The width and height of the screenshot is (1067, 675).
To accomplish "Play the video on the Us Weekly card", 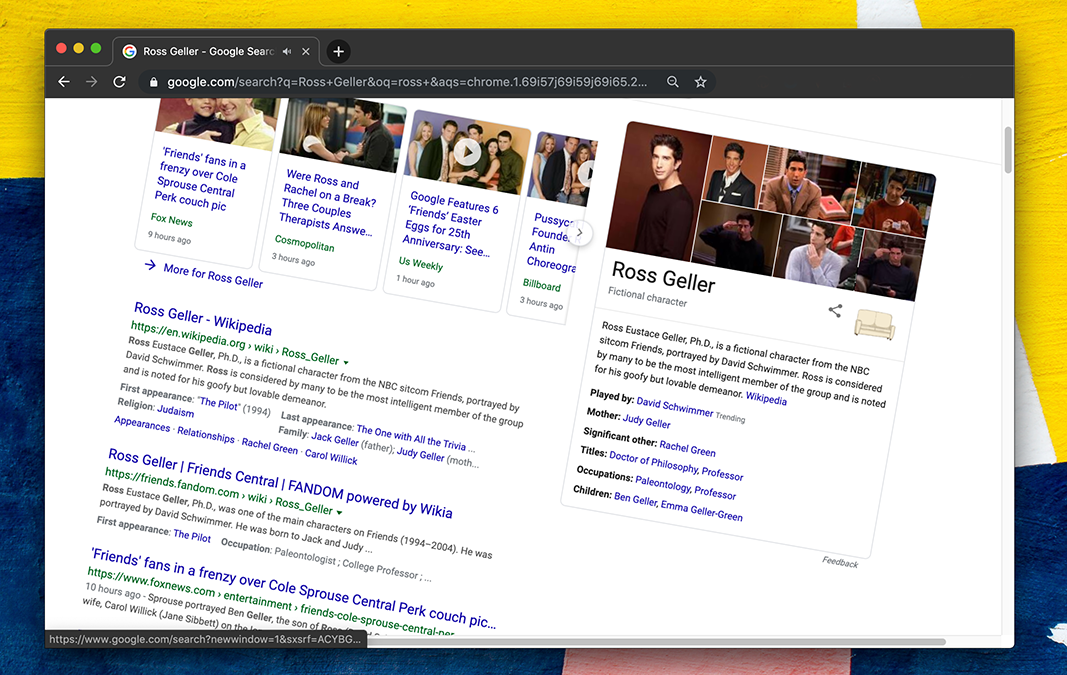I will [x=467, y=152].
